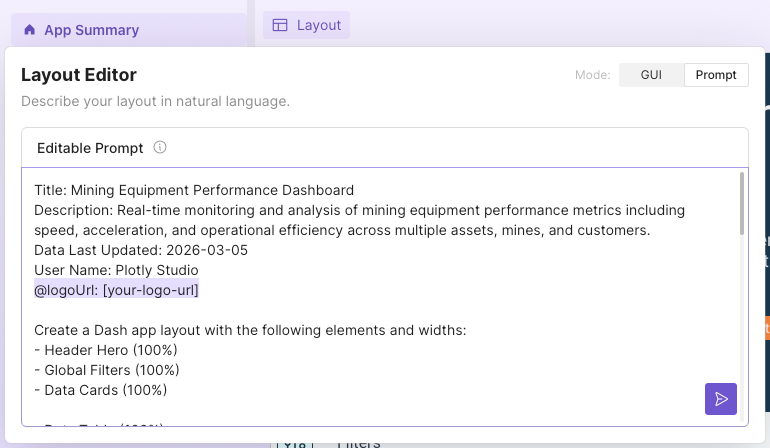The image size is (770, 448).
Task: Click the 'Layout Editor' heading
Action: [x=79, y=75]
